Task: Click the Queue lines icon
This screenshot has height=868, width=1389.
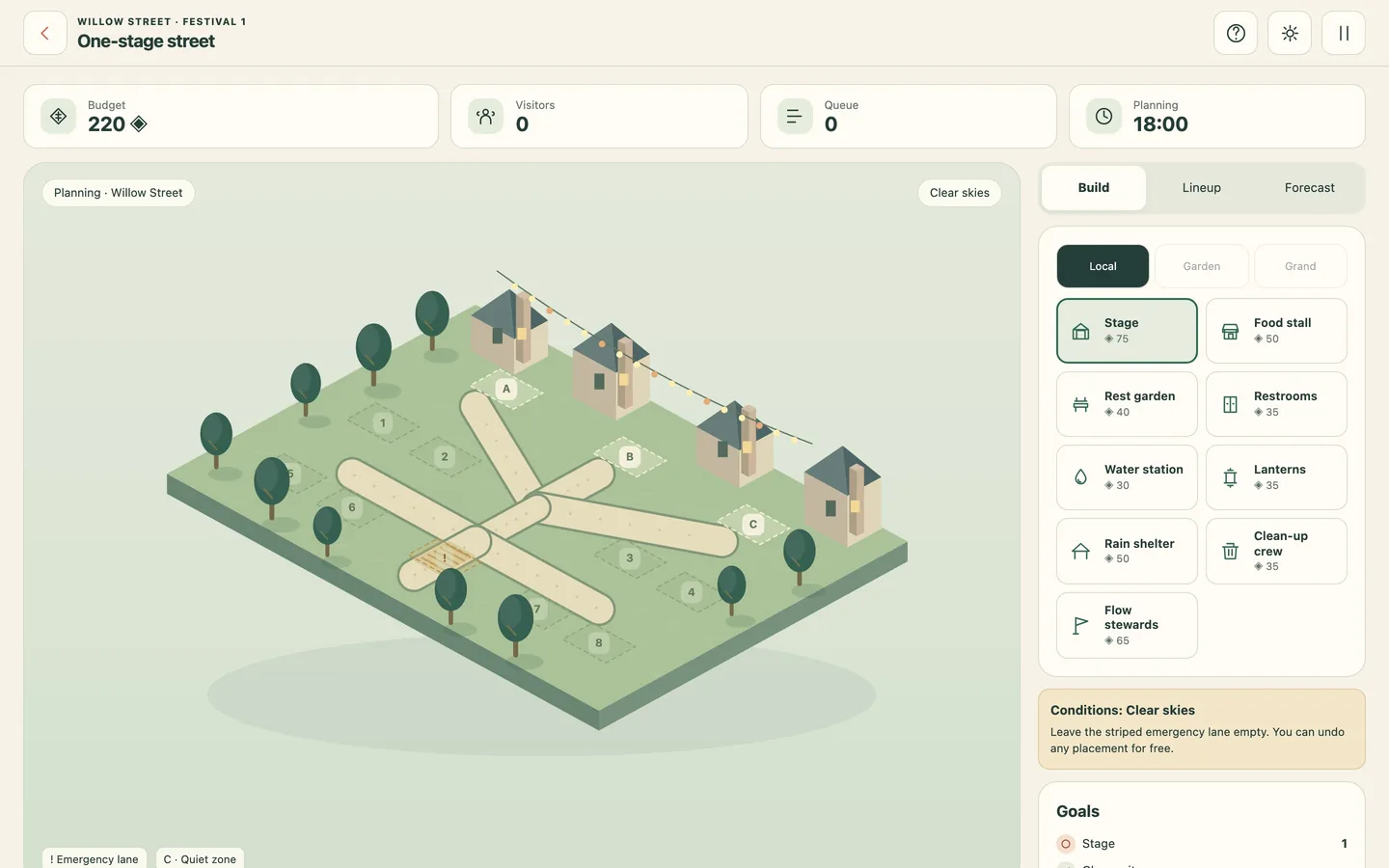Action: pyautogui.click(x=795, y=116)
